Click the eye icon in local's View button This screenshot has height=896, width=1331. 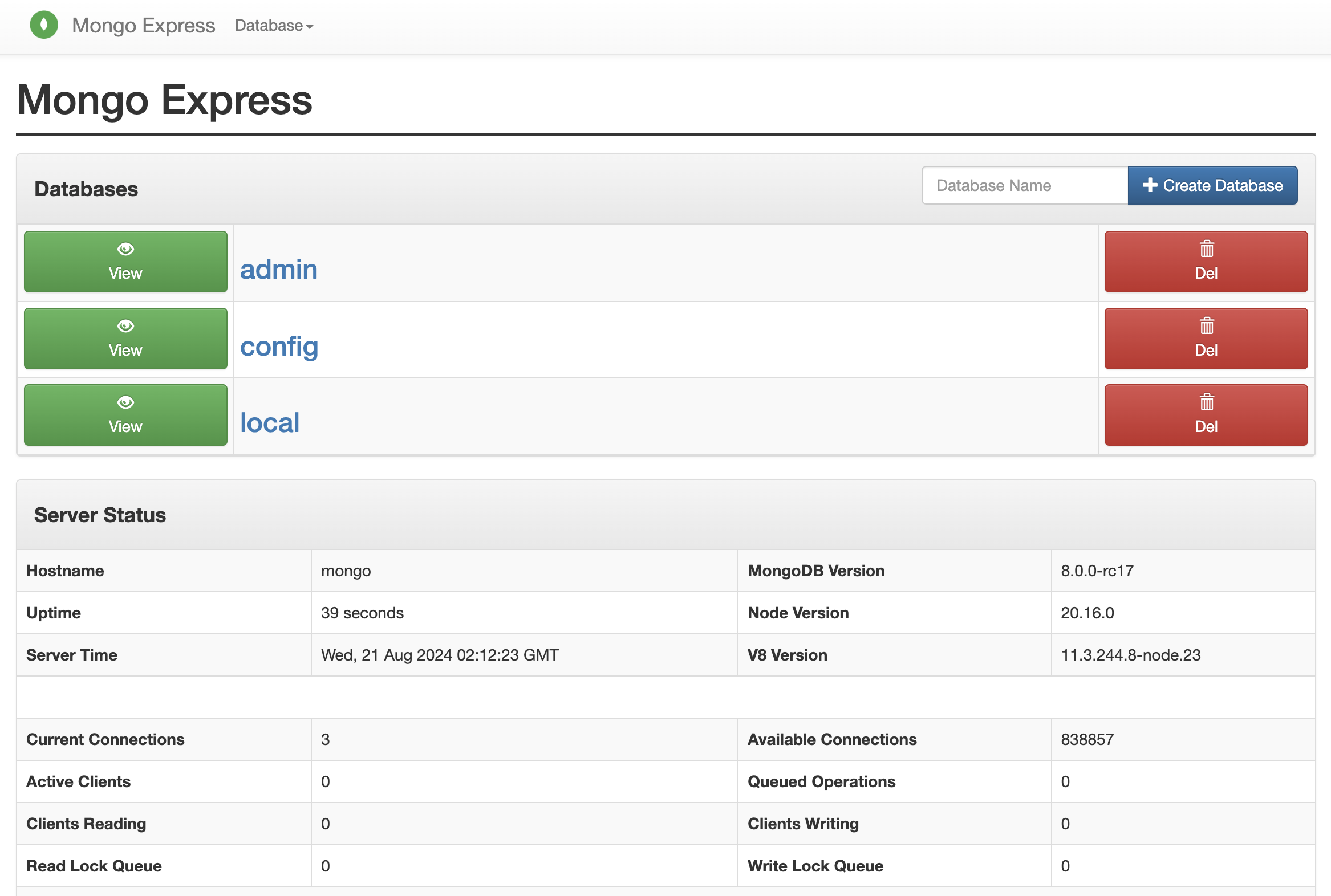point(125,402)
